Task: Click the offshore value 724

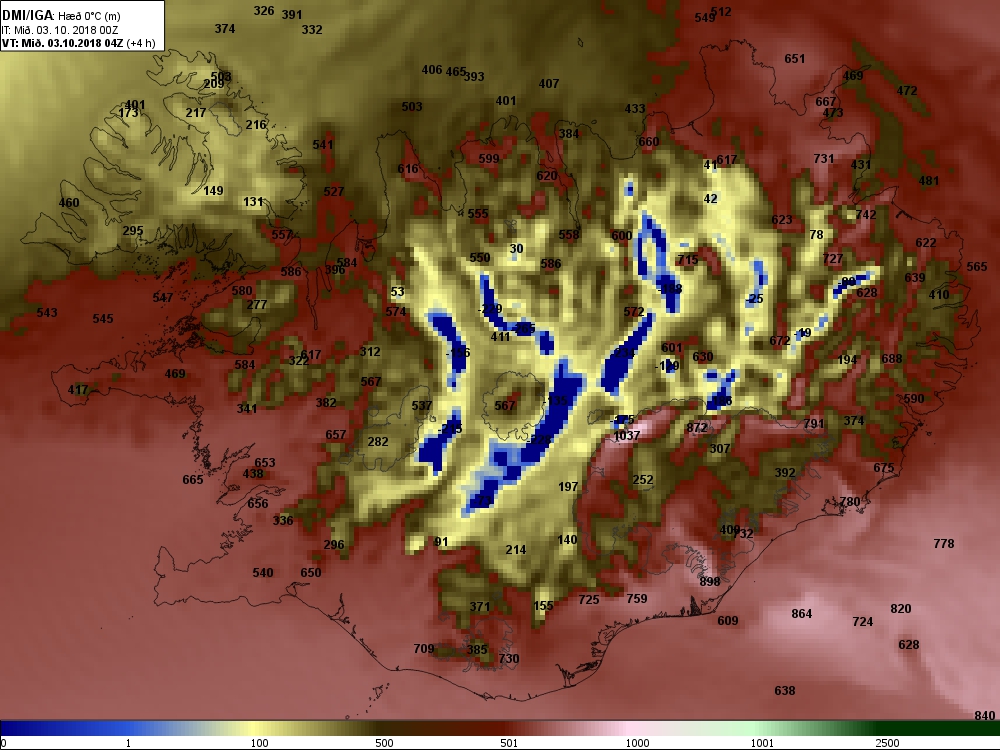Action: (862, 621)
